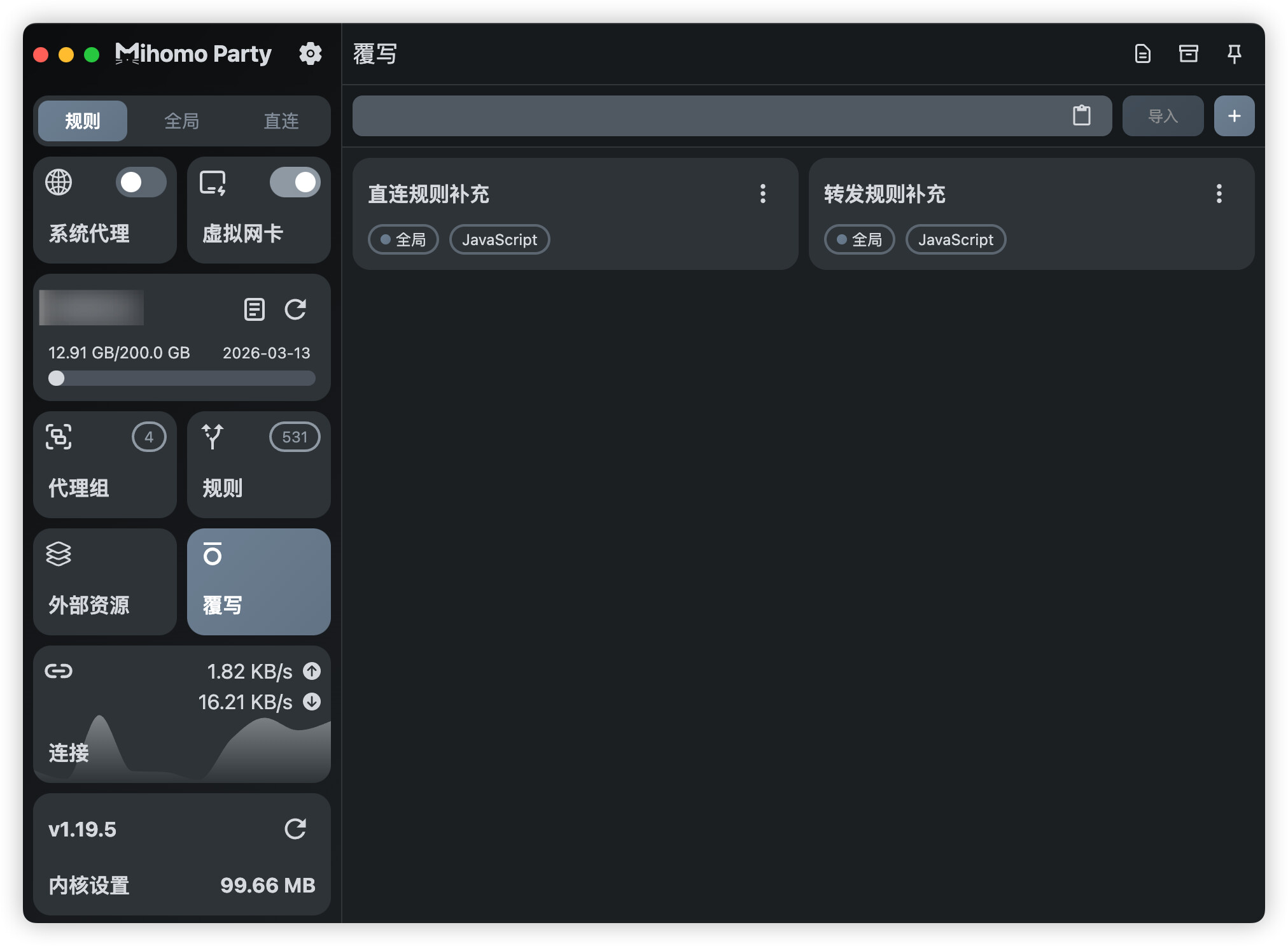Focus the override URL input field
1288x946 pixels.
coord(710,116)
